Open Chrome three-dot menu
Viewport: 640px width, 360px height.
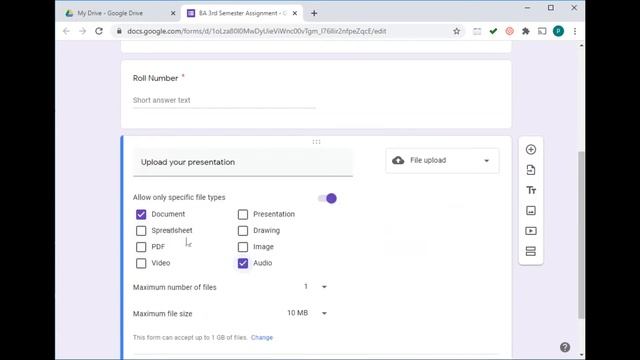[575, 31]
